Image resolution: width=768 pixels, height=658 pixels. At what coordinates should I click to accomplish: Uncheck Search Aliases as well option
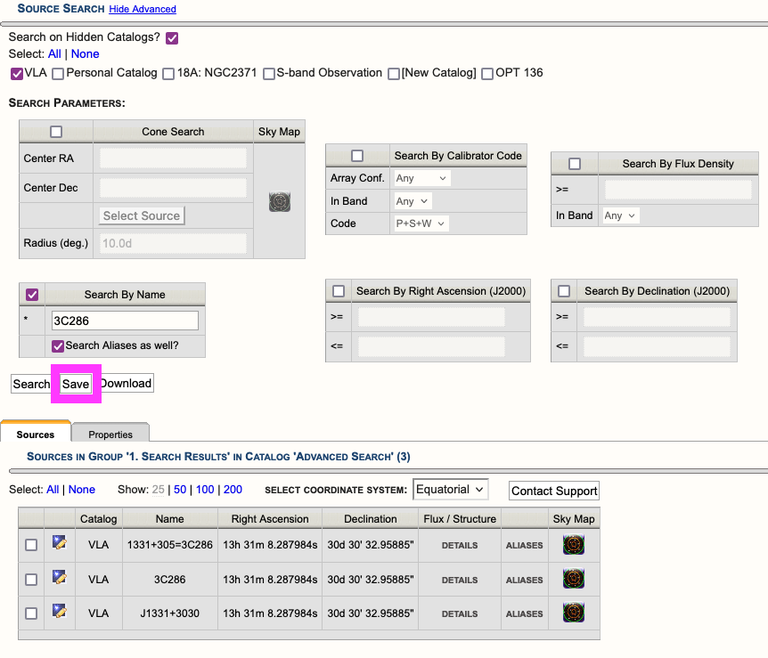(x=58, y=346)
